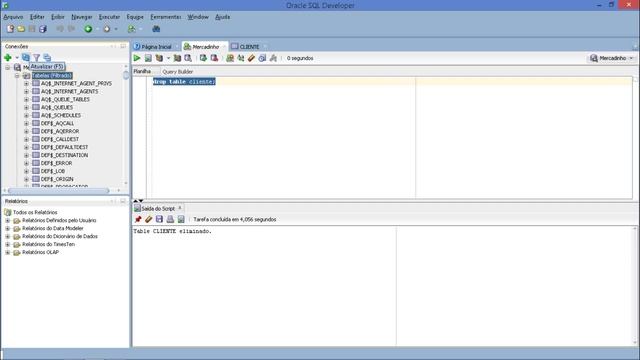Click the green Run Statement play icon

[x=137, y=58]
